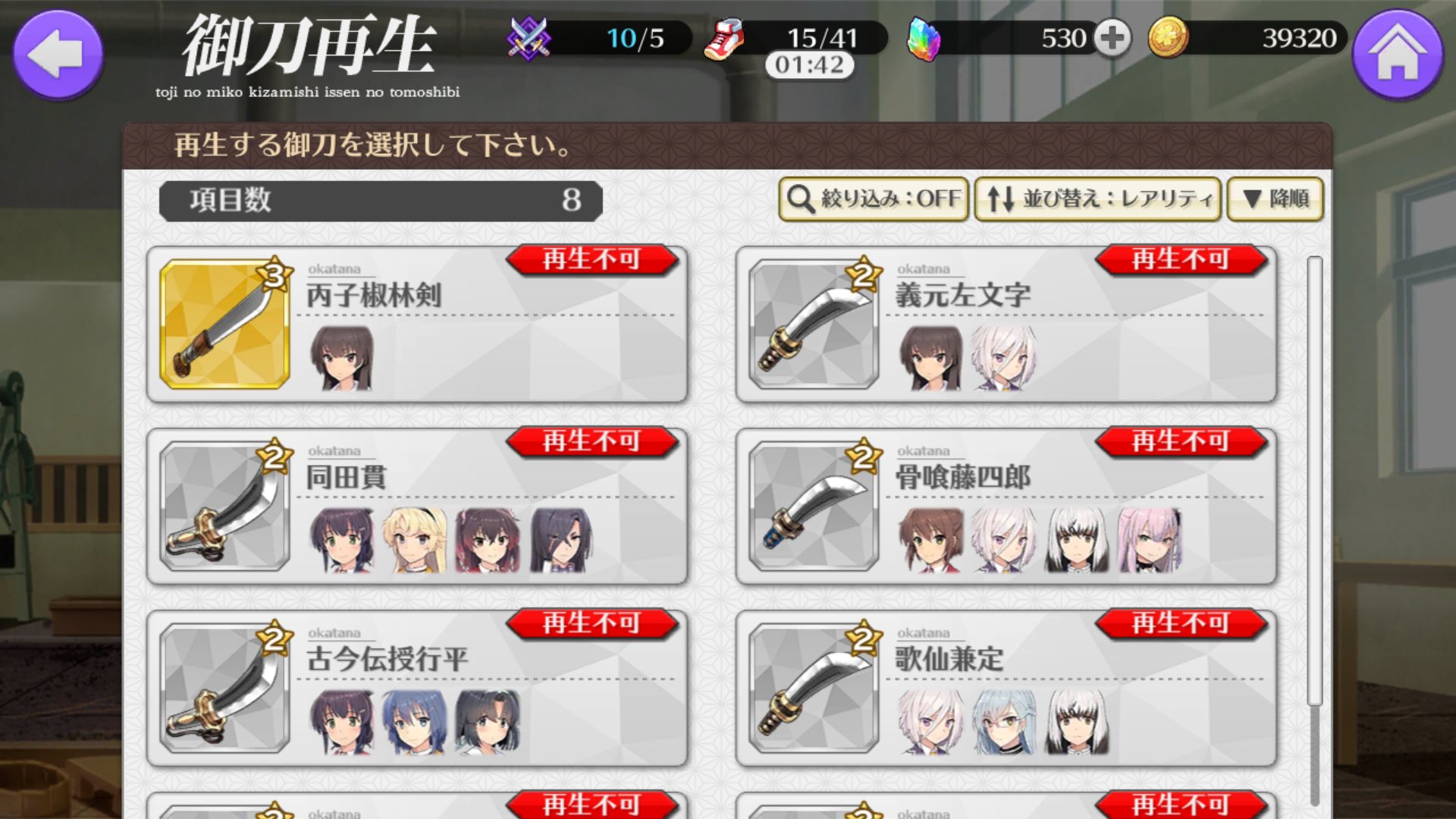Tap the crossed swords icon

tap(529, 38)
